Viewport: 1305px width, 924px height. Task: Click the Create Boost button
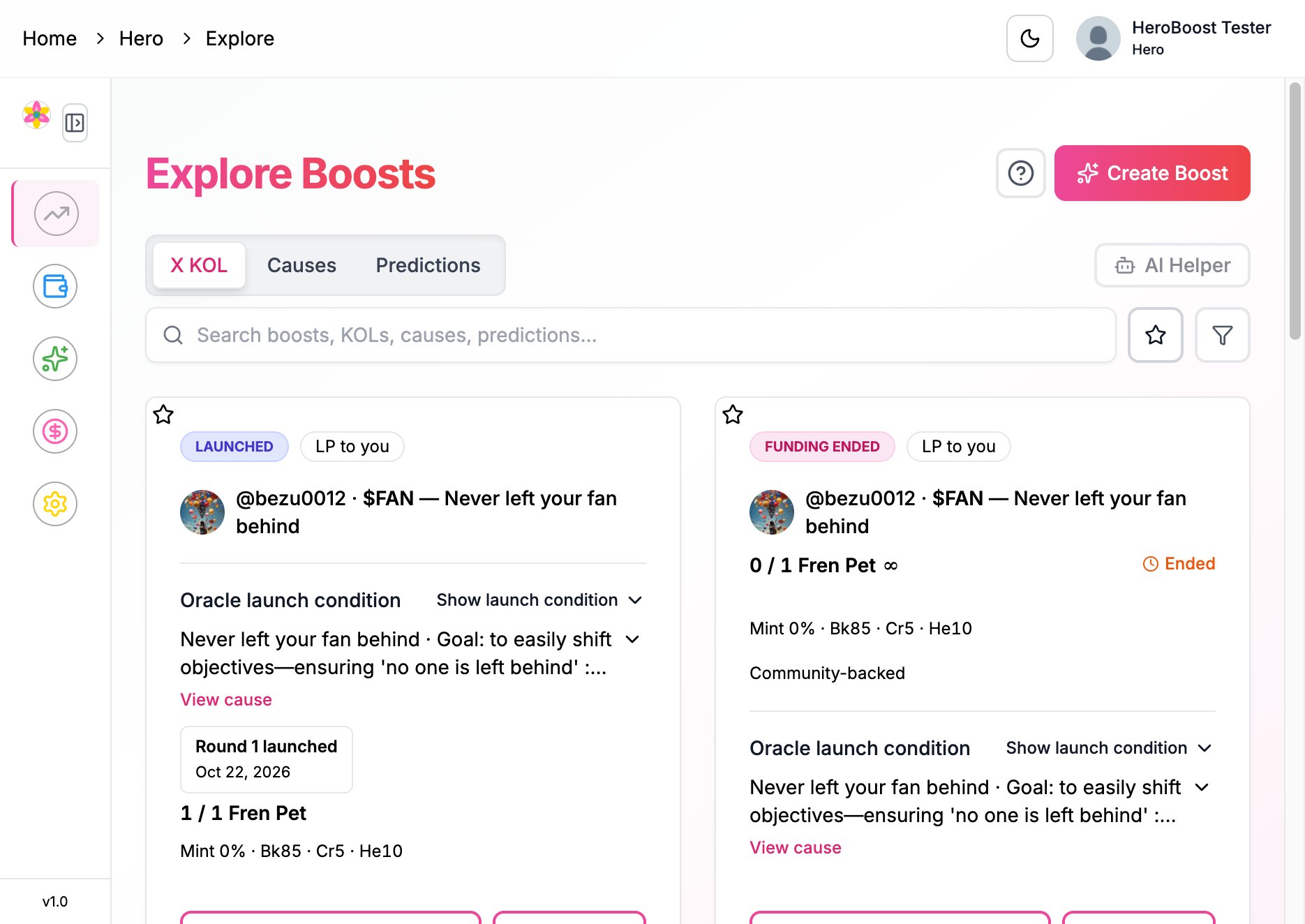(1152, 173)
